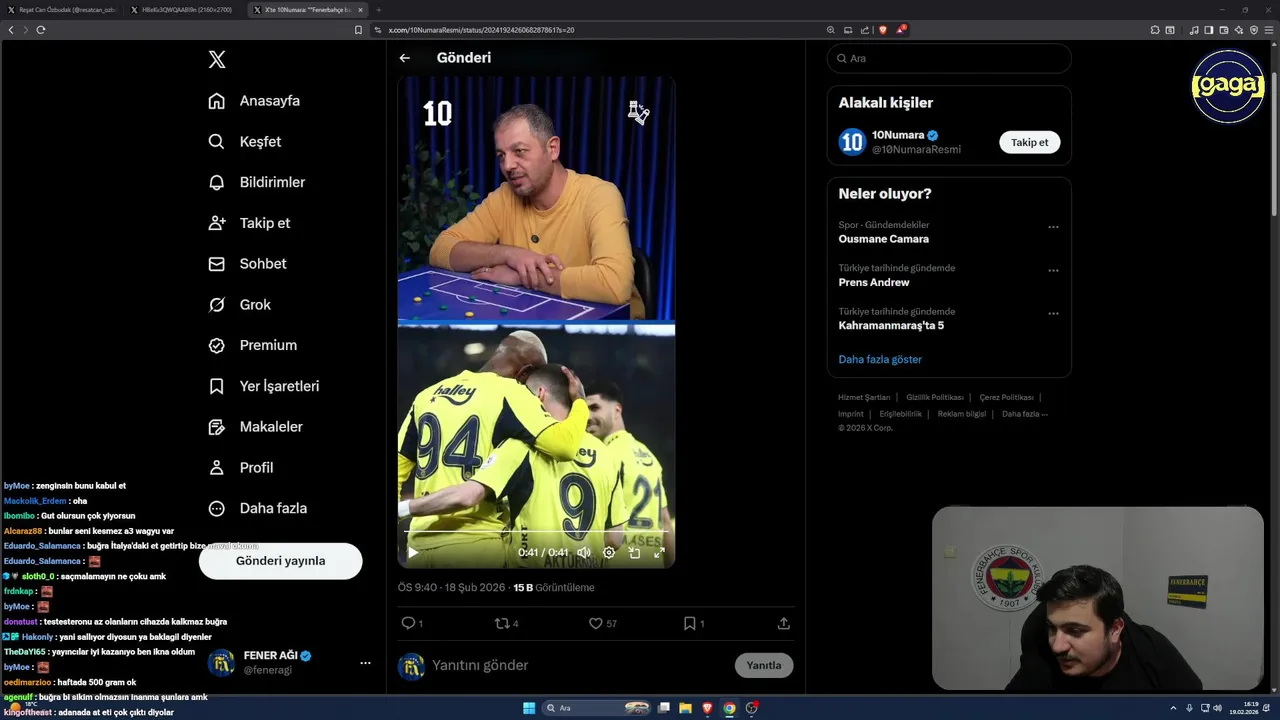Open Ousmane Camara trend
The image size is (1280, 720).
[x=883, y=239]
